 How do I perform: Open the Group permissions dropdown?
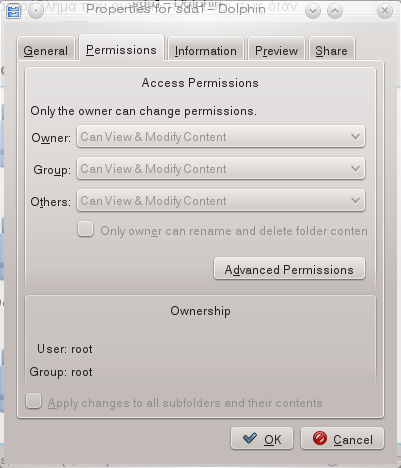tap(221, 168)
